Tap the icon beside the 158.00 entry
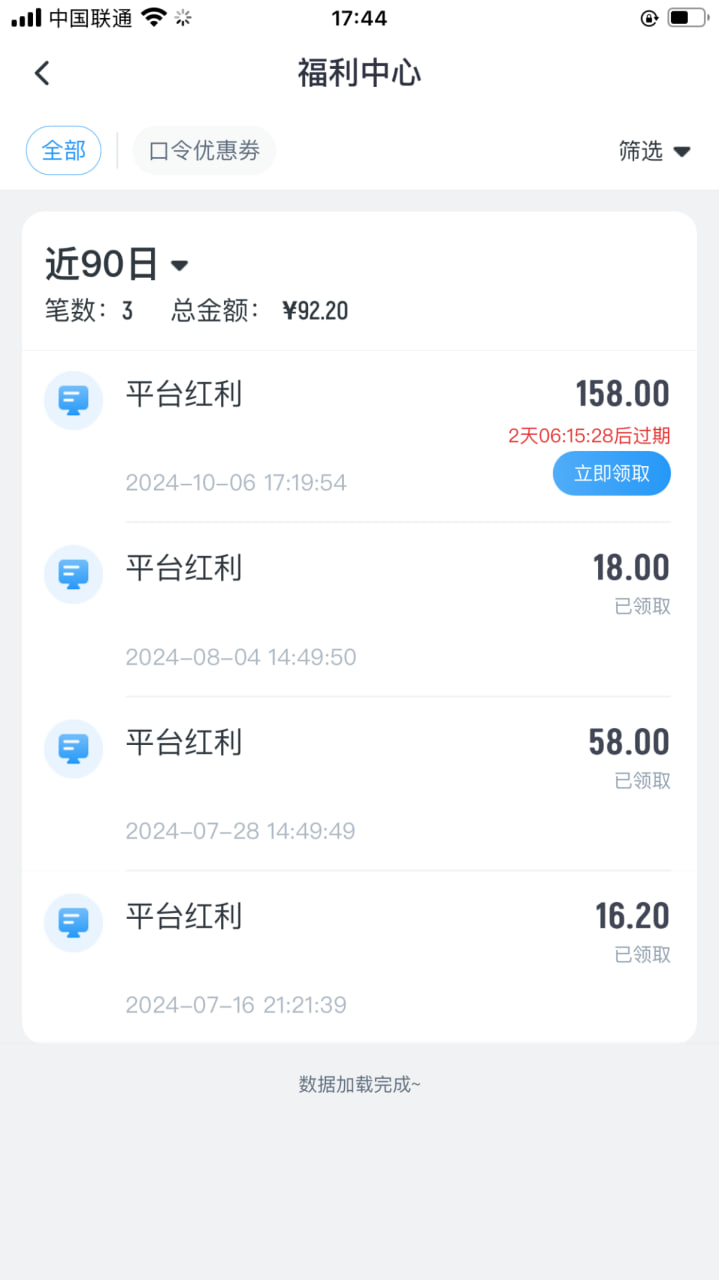The image size is (719, 1280). coord(73,401)
